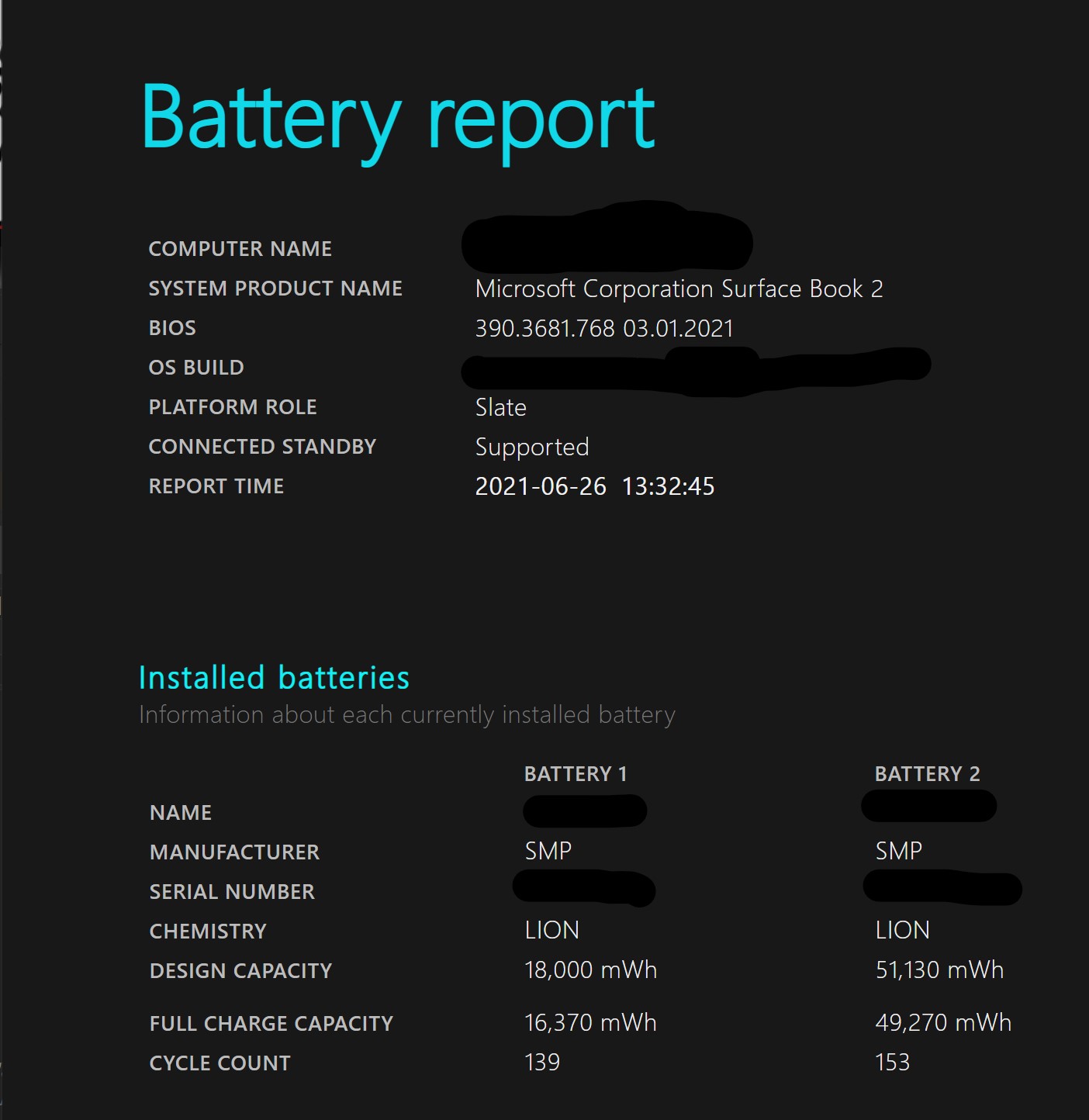Screen dimensions: 1089x1120
Task: Click the 16,370 mWh full charge capacity
Action: 590,1022
